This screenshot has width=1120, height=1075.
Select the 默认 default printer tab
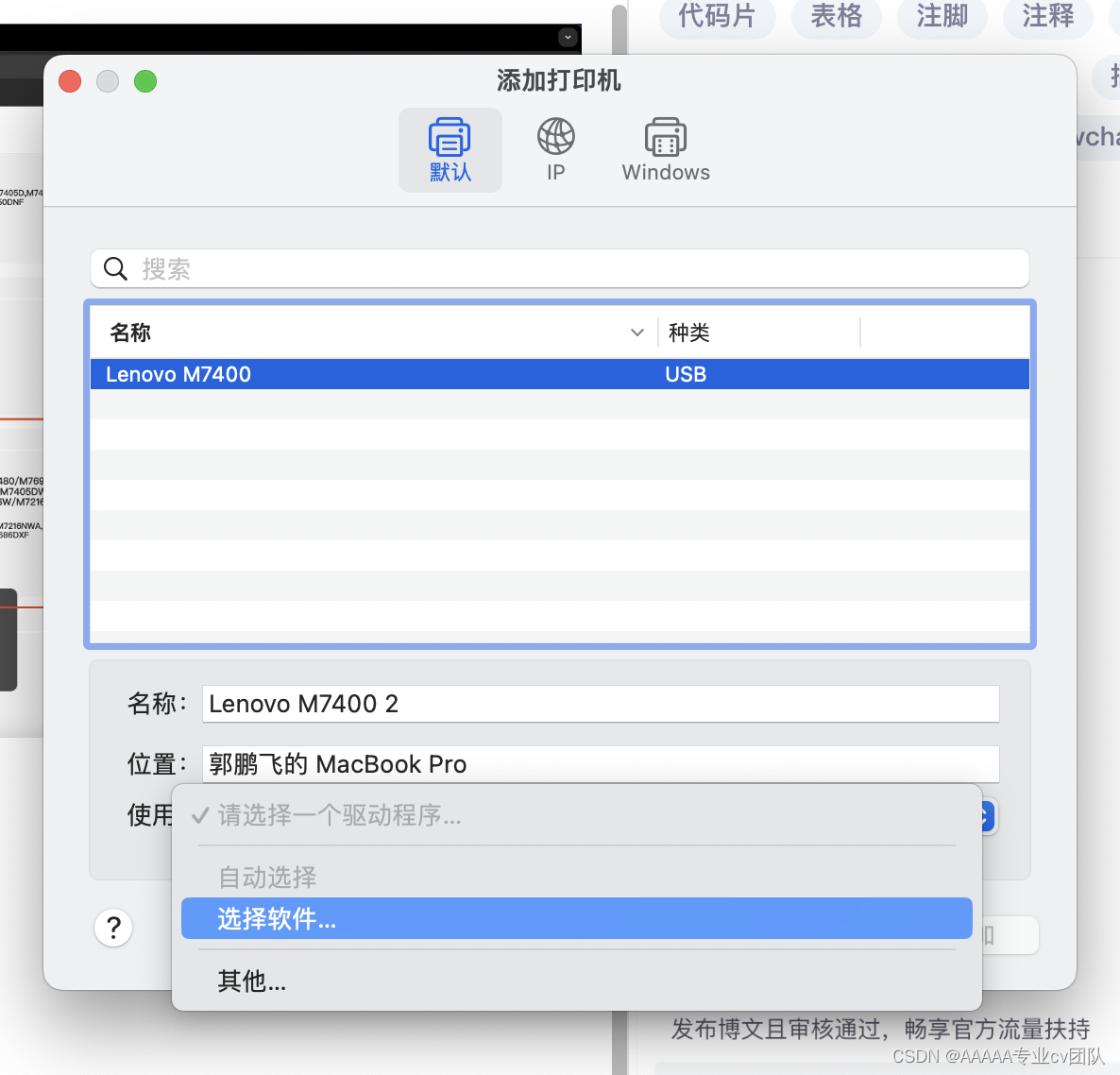[450, 150]
